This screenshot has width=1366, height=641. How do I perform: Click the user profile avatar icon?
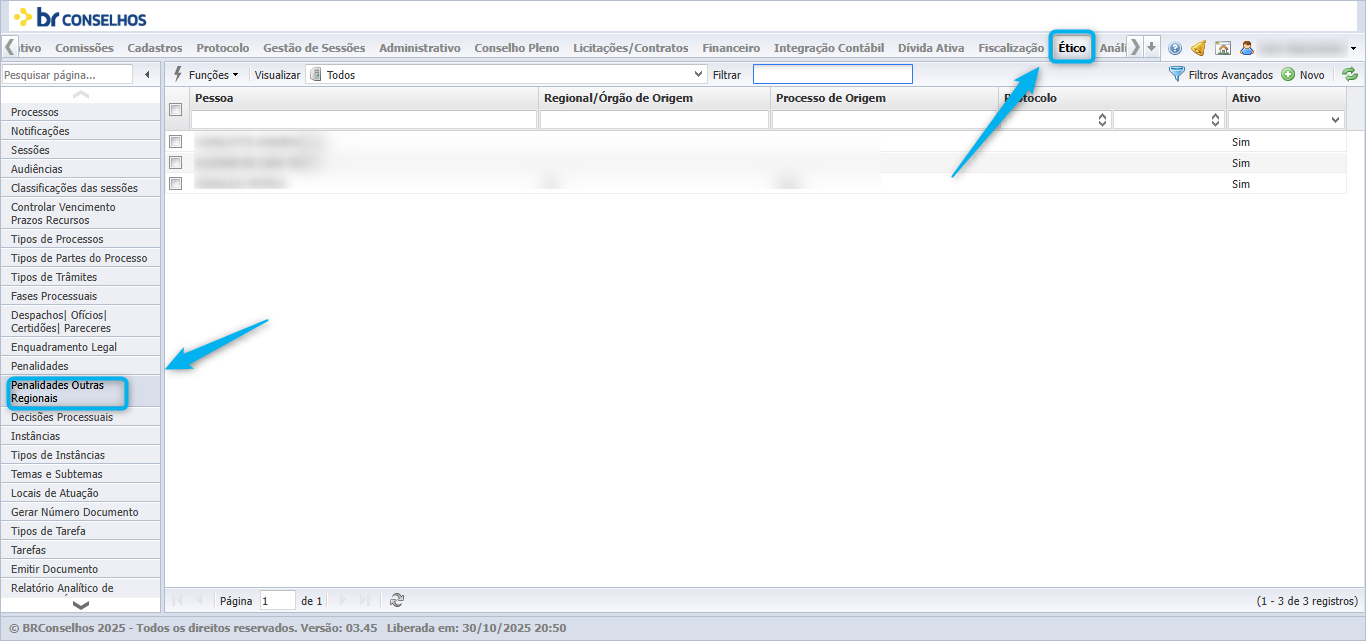[x=1247, y=48]
